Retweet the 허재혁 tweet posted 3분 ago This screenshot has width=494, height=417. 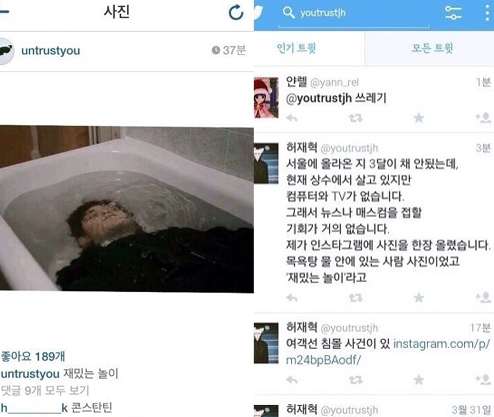[355, 298]
